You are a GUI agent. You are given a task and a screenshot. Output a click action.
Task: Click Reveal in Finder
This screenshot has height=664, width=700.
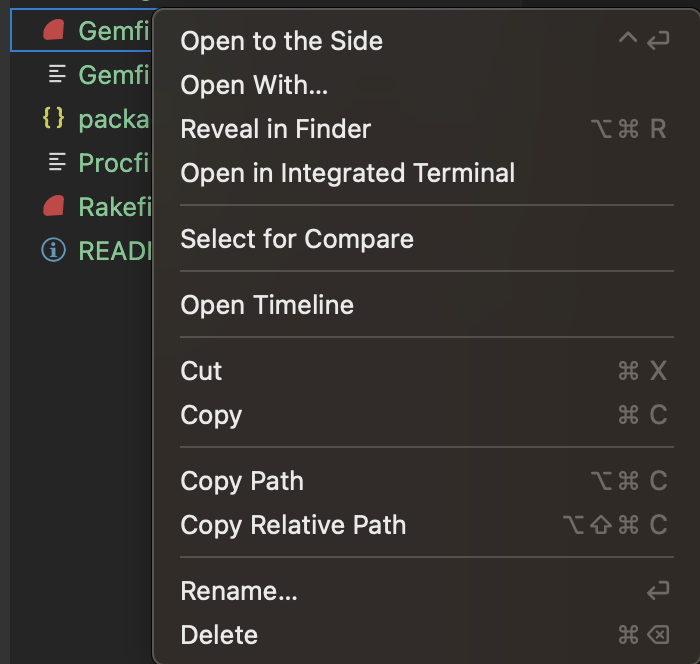coord(275,129)
